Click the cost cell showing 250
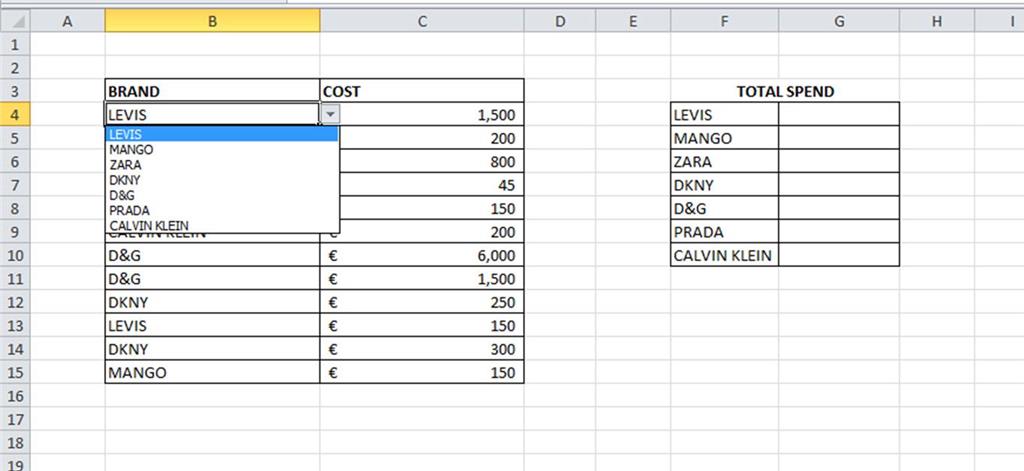 pos(422,302)
